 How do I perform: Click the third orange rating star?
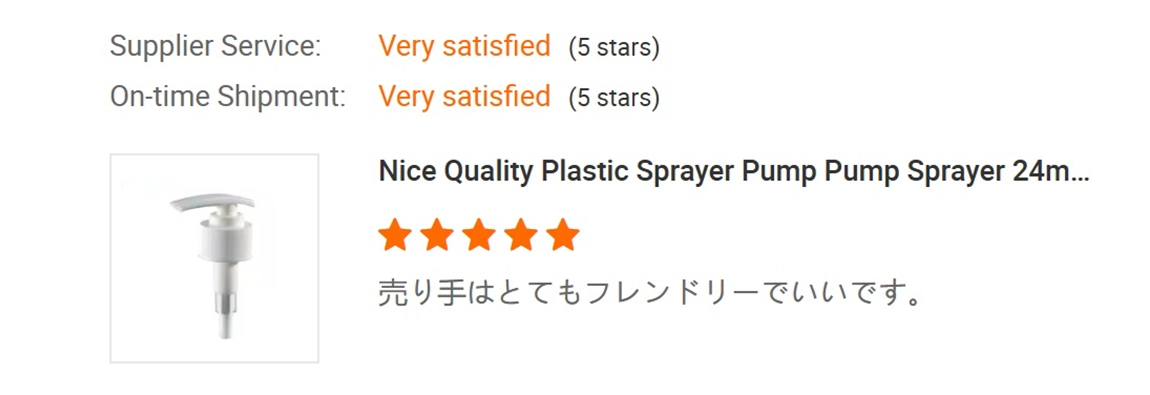pyautogui.click(x=479, y=235)
